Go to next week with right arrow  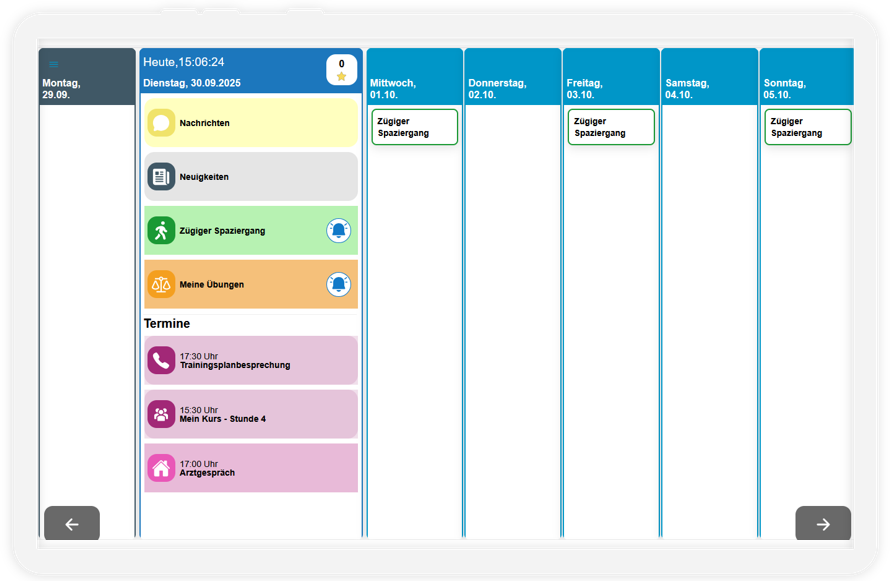pos(823,523)
